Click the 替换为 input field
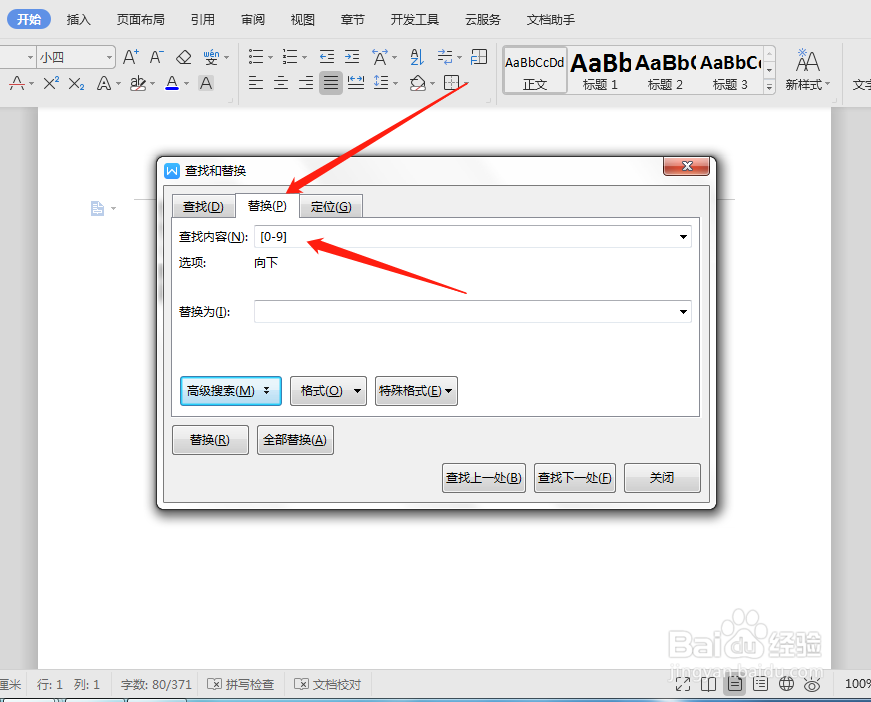The image size is (871, 702). click(472, 312)
